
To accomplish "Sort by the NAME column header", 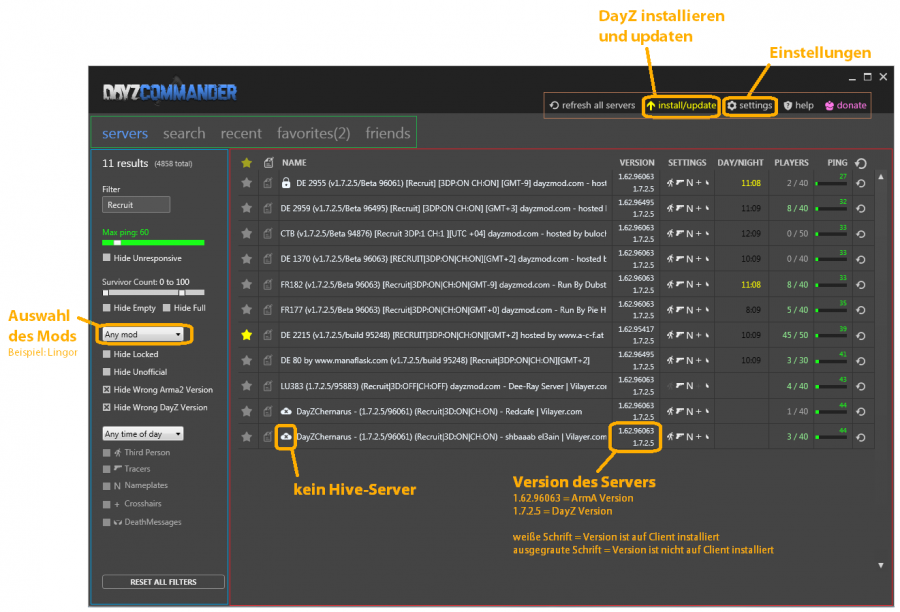I will click(294, 162).
